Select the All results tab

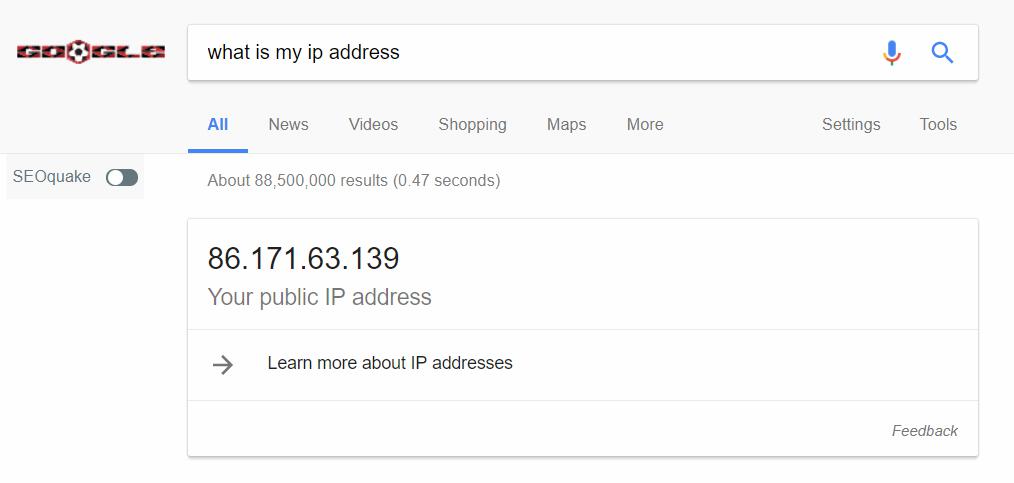click(218, 124)
